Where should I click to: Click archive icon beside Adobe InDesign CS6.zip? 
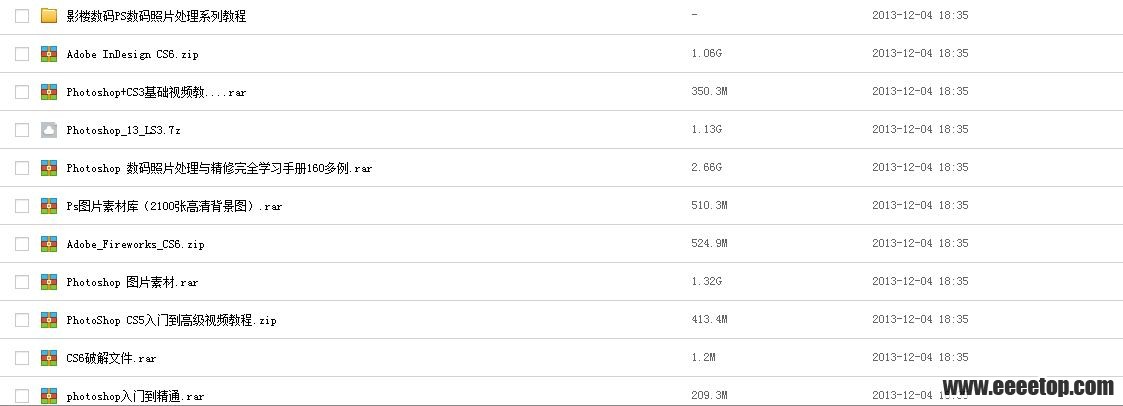pos(49,54)
